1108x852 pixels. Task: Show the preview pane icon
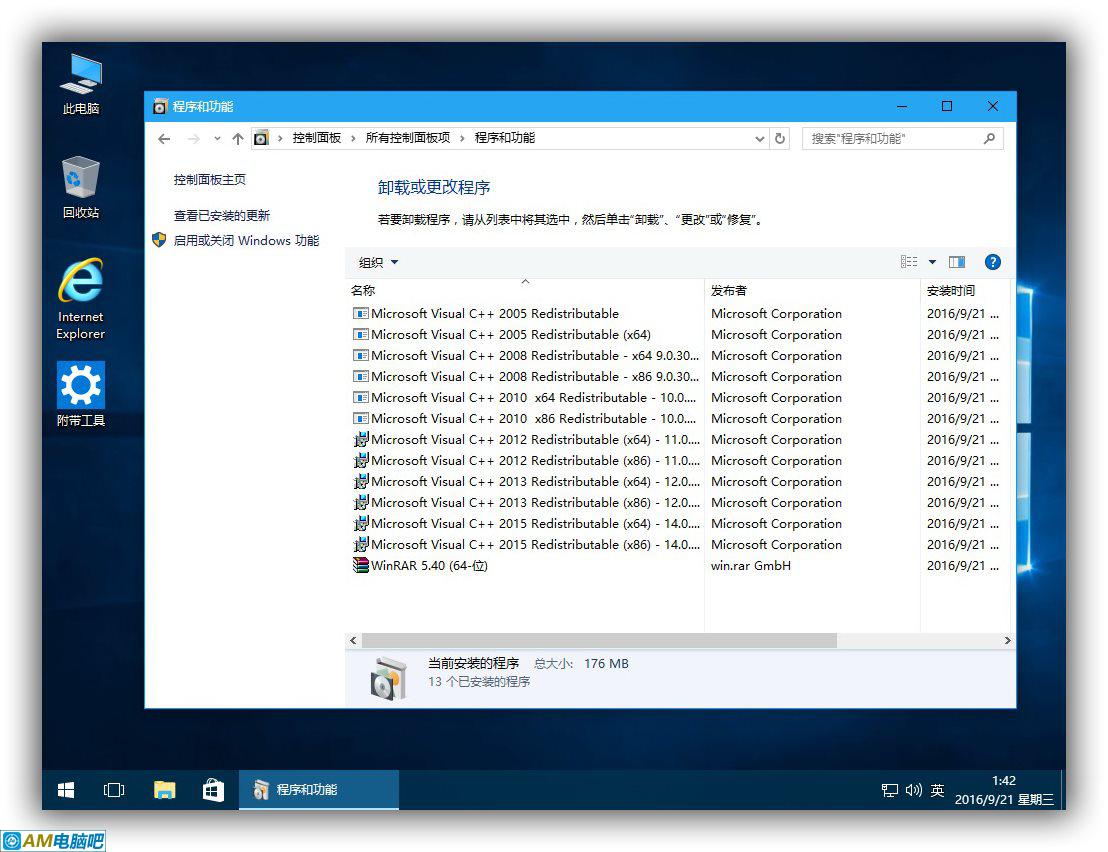pyautogui.click(x=957, y=262)
